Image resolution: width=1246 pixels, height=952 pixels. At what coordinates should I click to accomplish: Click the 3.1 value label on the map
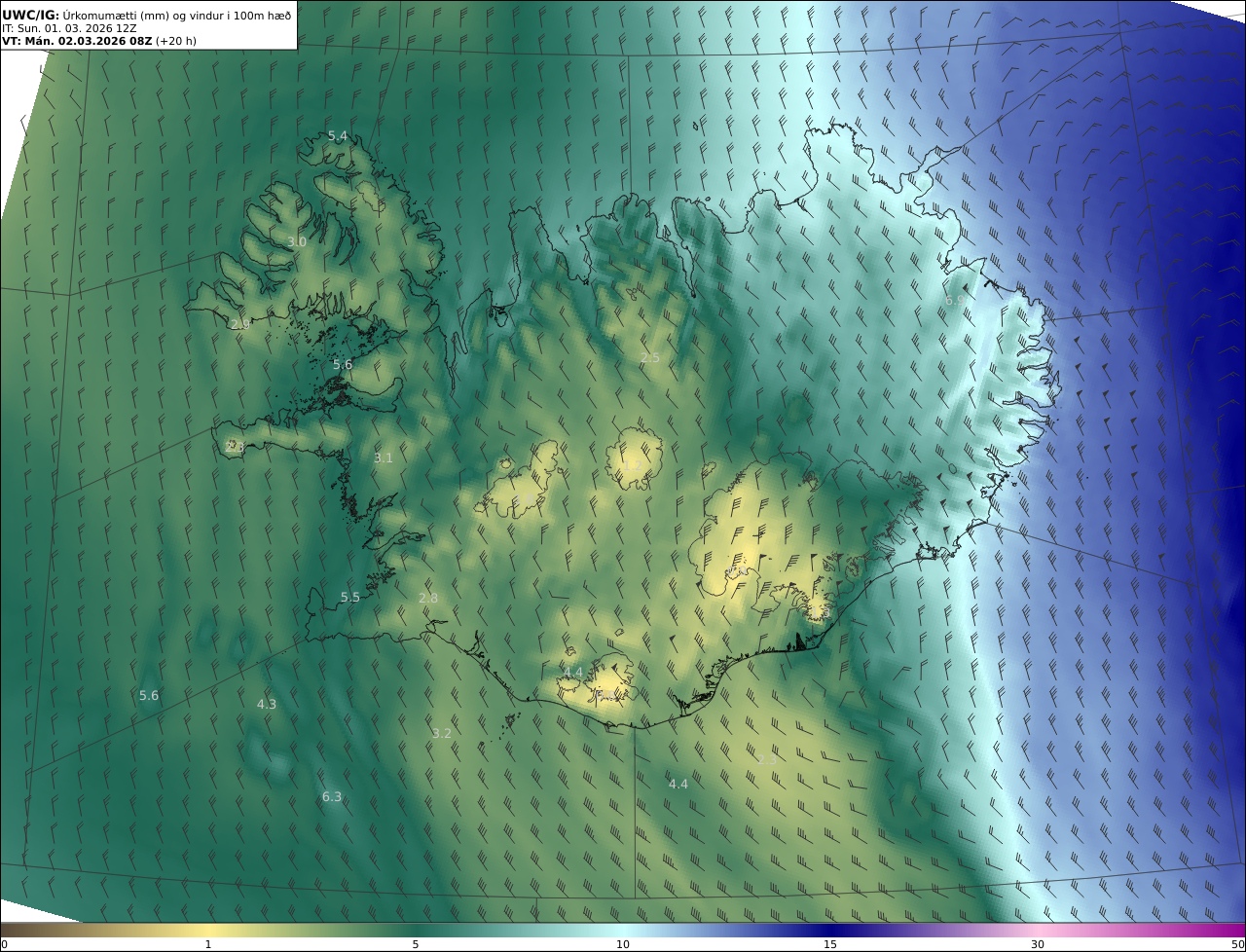pyautogui.click(x=384, y=458)
